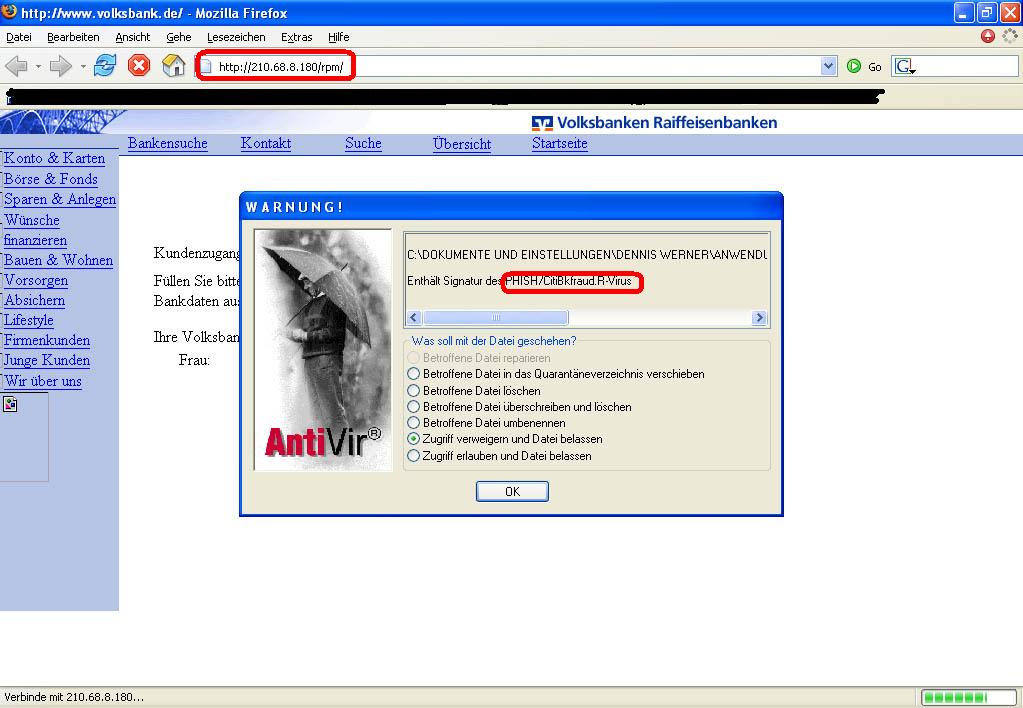The image size is (1023, 708).
Task: Open the Suche link
Action: click(x=363, y=144)
